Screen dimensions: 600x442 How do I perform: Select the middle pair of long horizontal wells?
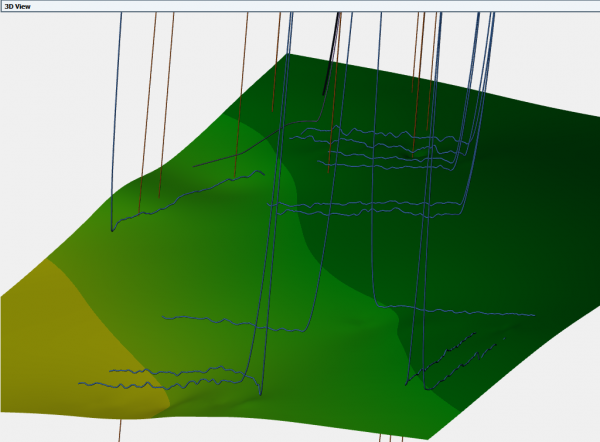pos(370,207)
